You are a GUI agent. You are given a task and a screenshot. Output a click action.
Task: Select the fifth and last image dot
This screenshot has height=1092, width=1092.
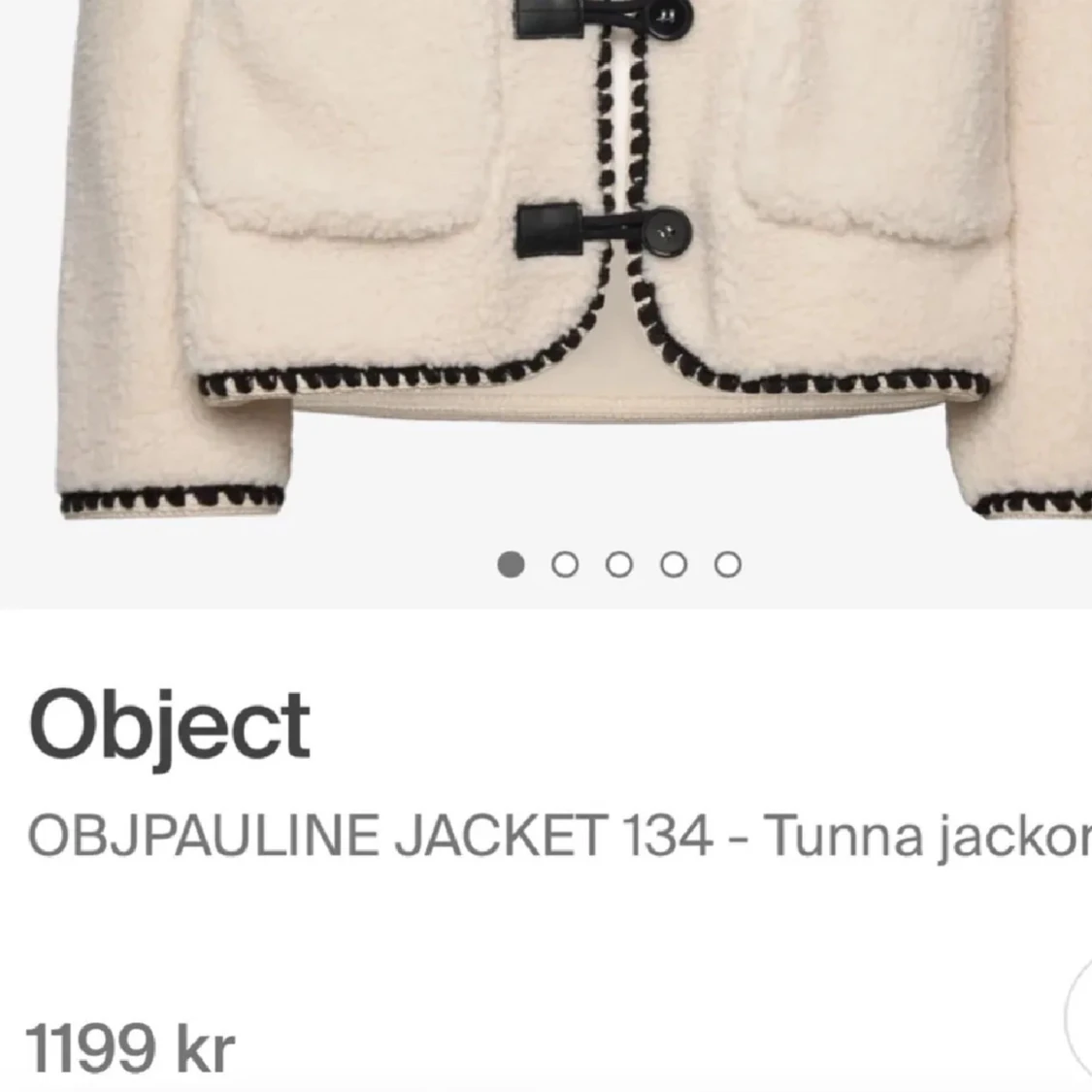pos(728,564)
